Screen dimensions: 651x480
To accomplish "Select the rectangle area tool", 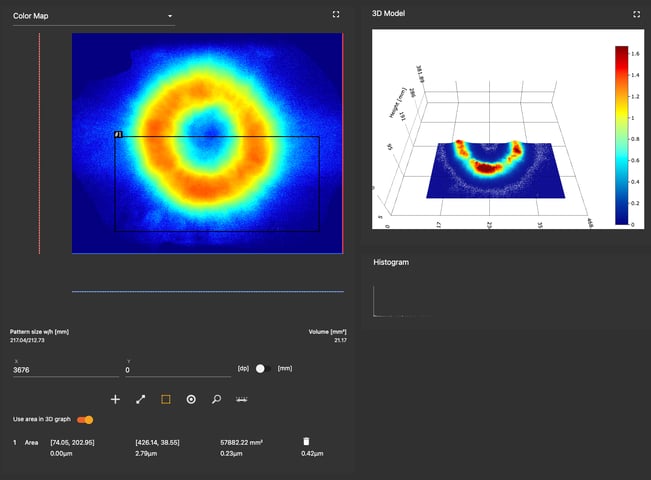I will click(x=166, y=399).
